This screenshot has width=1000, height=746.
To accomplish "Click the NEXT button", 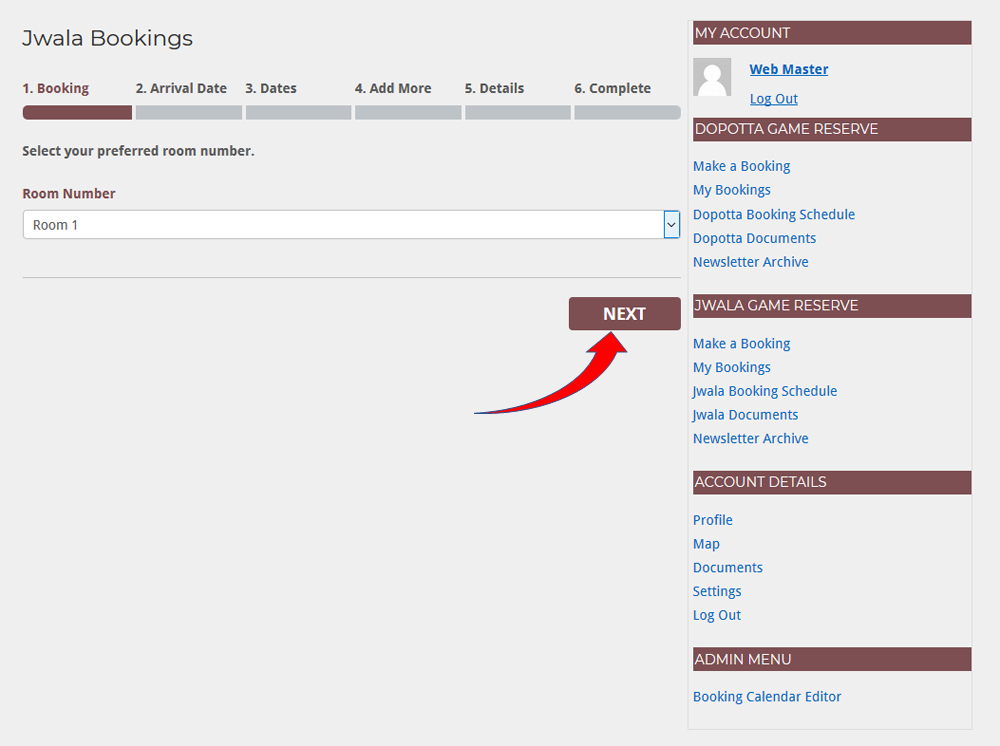I will point(624,314).
